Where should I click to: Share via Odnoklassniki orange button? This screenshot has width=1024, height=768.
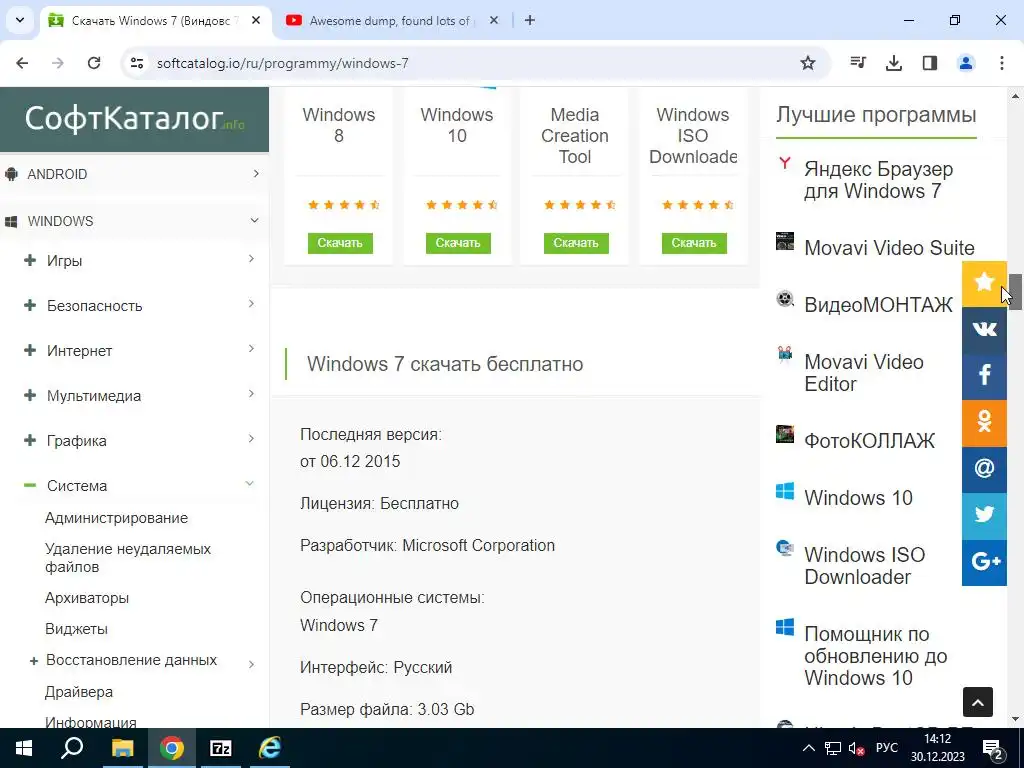pos(984,423)
